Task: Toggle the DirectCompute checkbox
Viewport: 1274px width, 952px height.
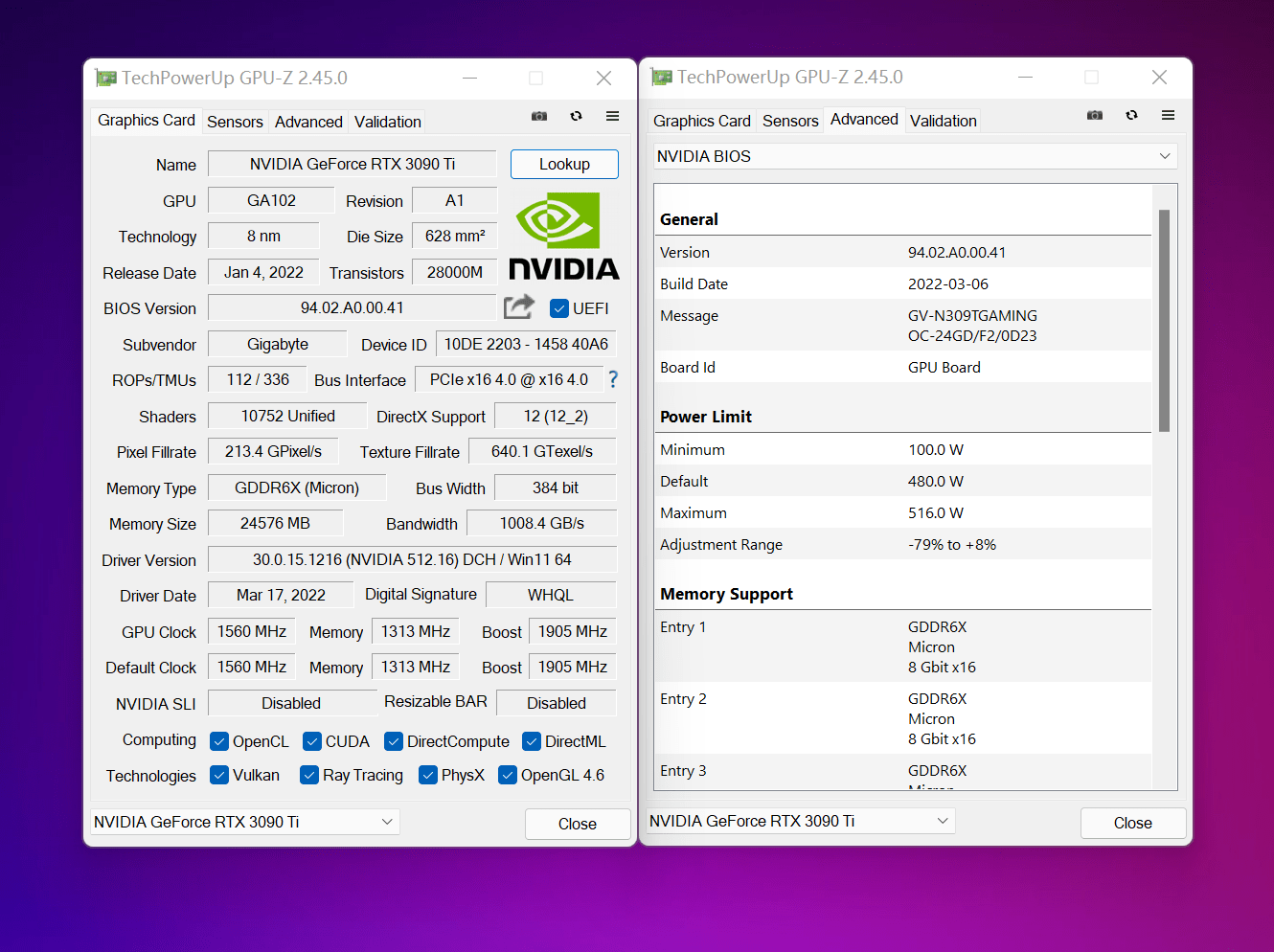Action: tap(394, 741)
